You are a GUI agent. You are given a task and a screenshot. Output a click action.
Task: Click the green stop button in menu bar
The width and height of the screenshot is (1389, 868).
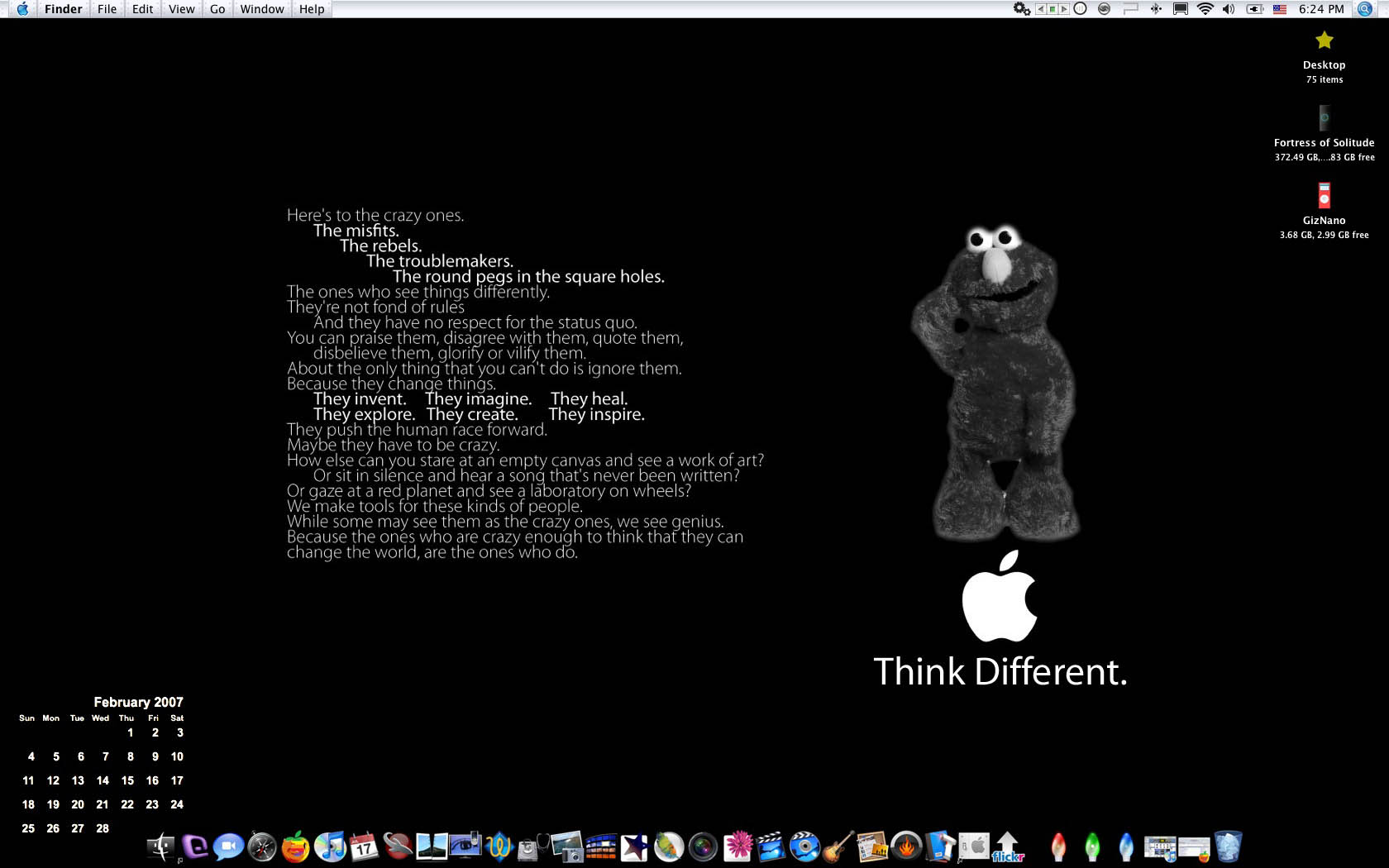(x=1052, y=9)
